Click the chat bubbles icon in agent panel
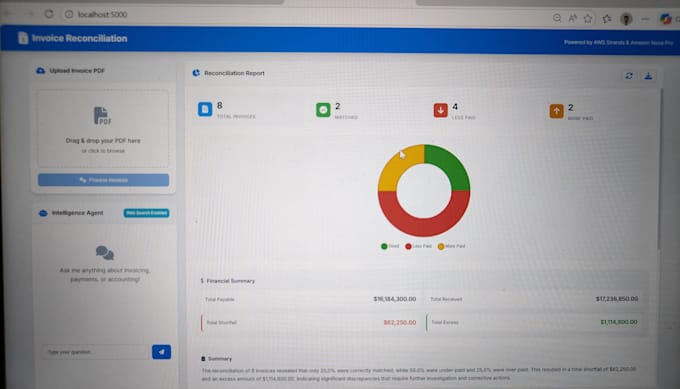680x389 pixels. (105, 252)
